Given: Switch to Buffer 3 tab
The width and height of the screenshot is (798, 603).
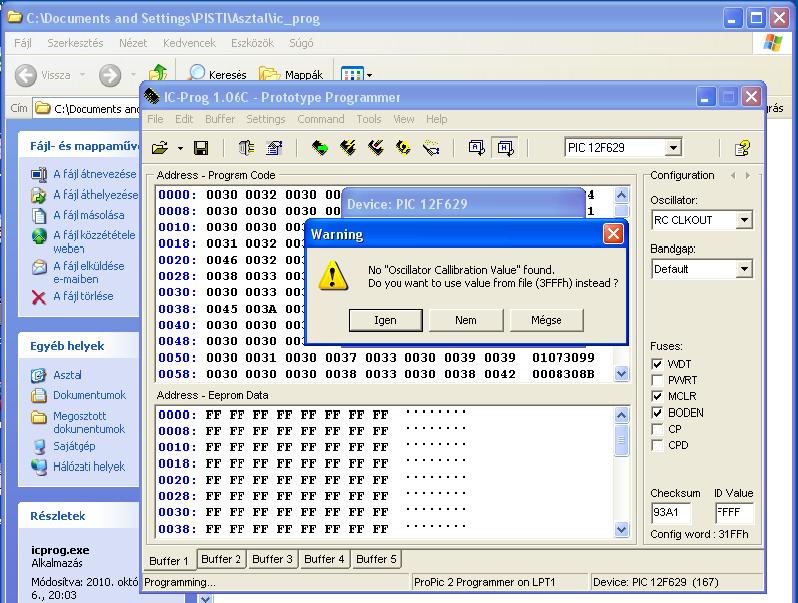Looking at the screenshot, I should pyautogui.click(x=272, y=559).
